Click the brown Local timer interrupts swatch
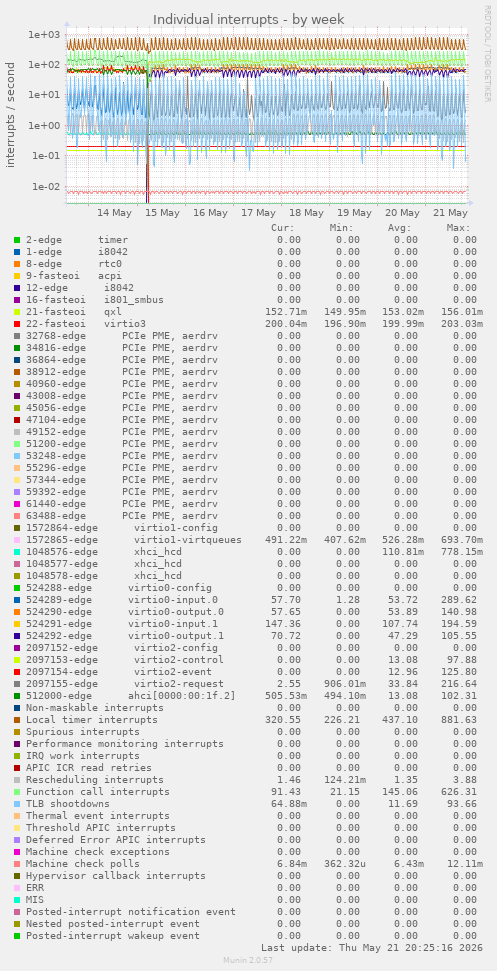Screen dimensions: 497x971 click(x=17, y=720)
